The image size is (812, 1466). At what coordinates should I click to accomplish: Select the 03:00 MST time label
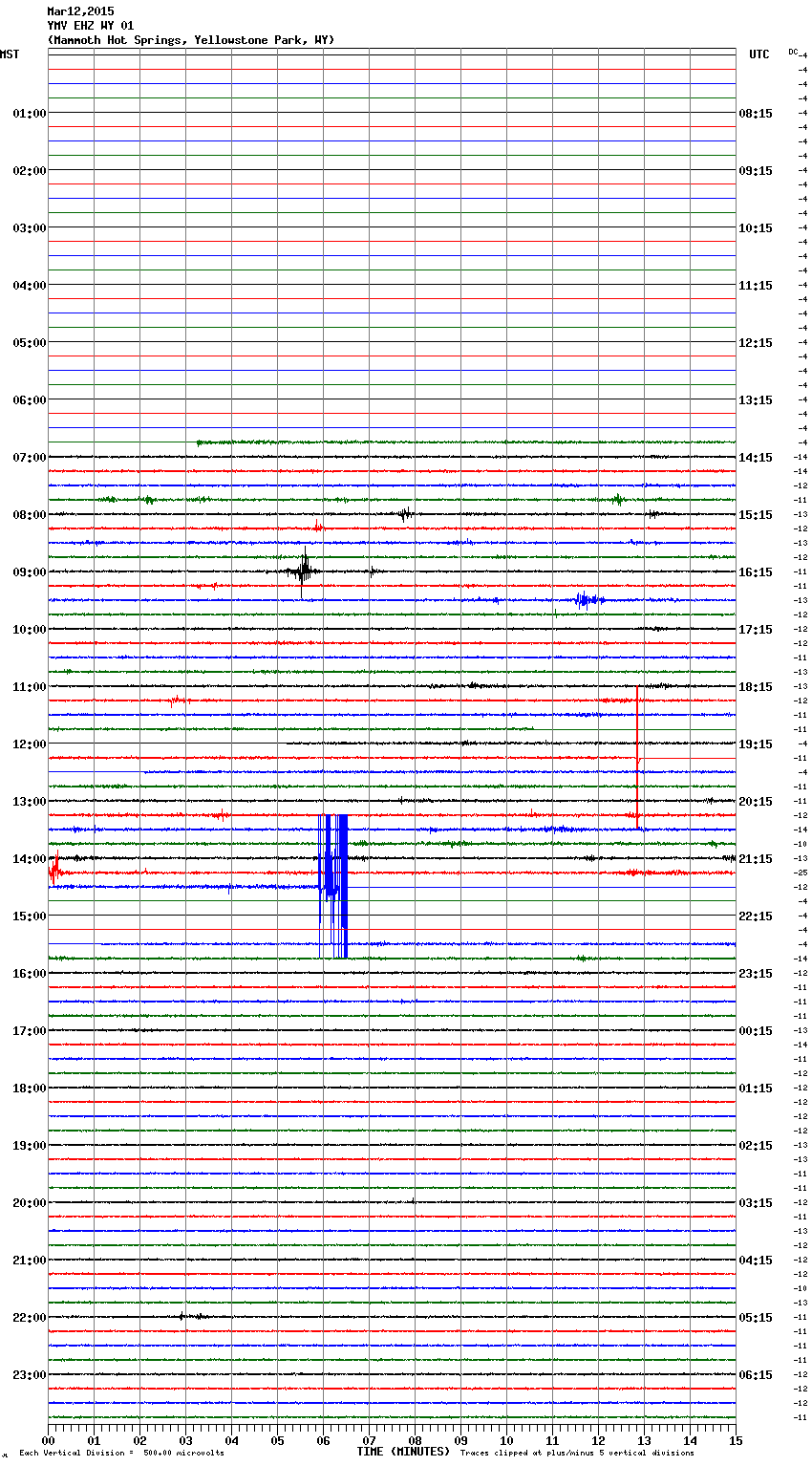pyautogui.click(x=30, y=228)
